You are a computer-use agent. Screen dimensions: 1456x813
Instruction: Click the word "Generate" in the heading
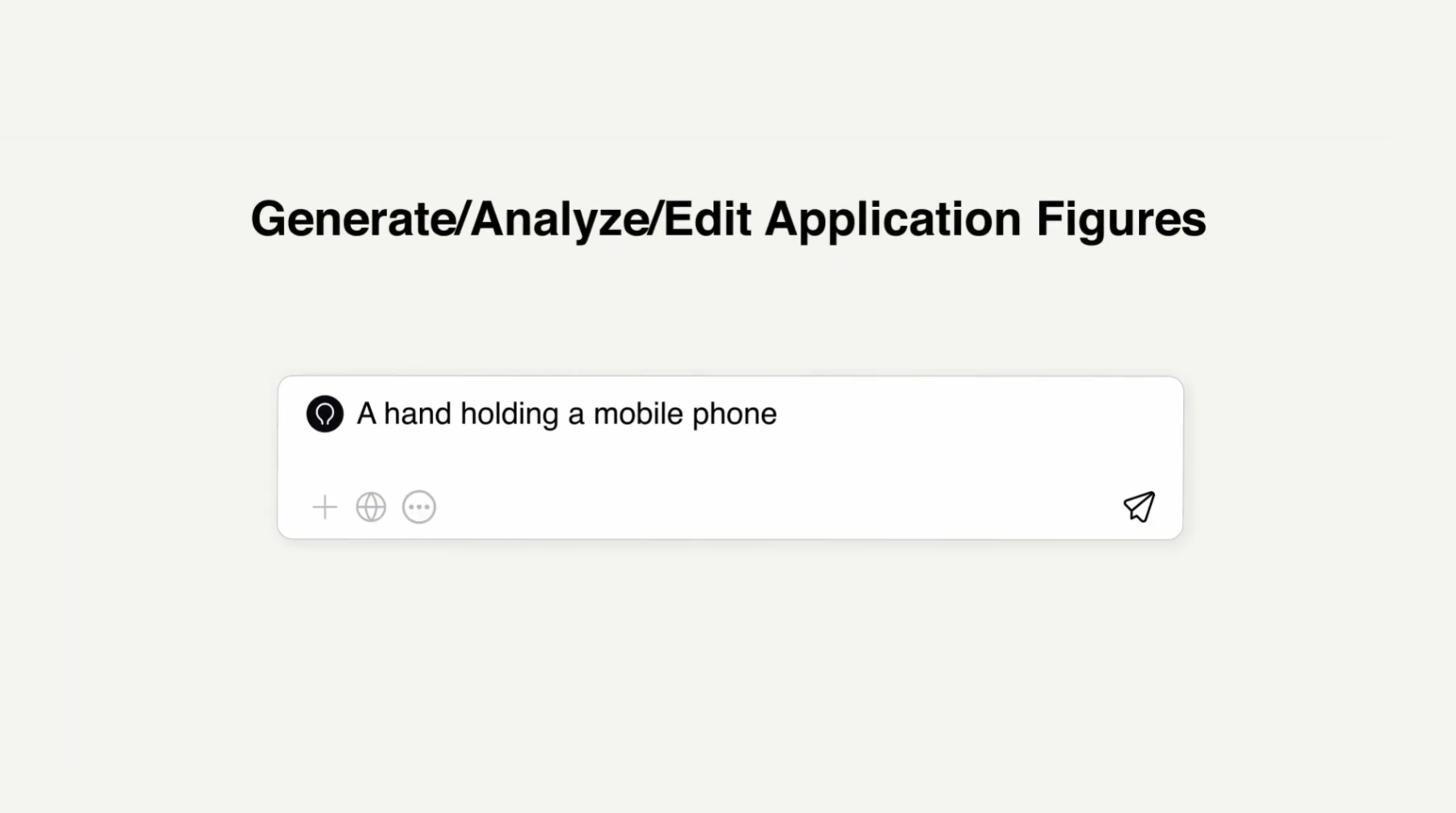353,219
